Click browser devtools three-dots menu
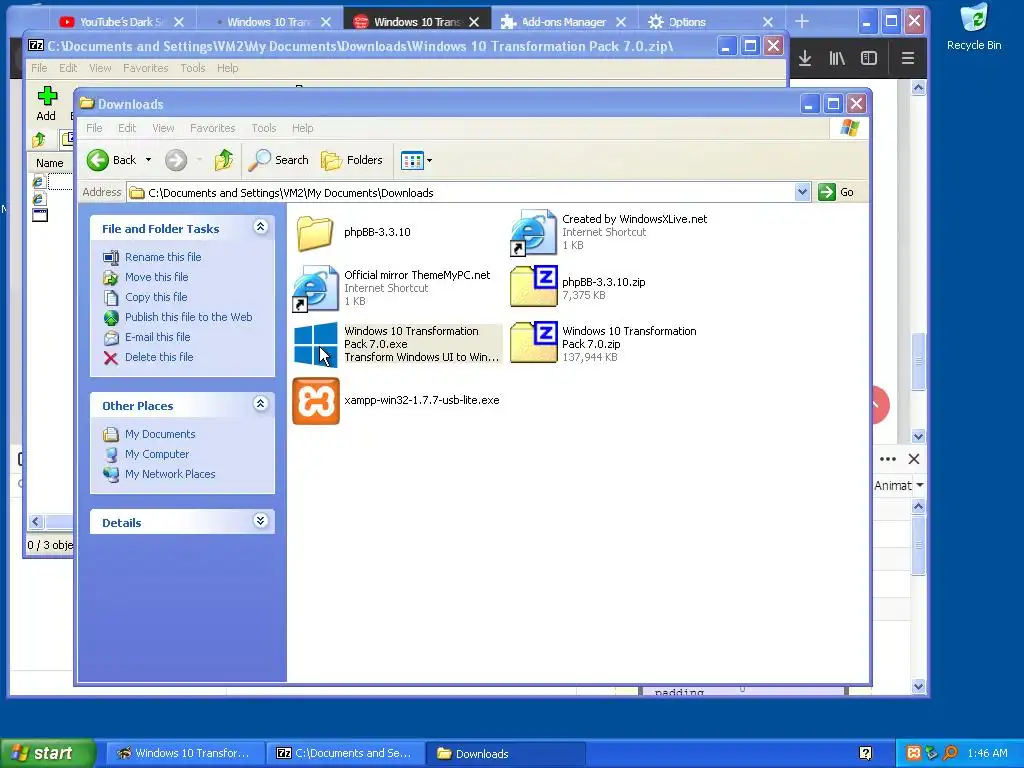This screenshot has width=1024, height=768. point(888,459)
